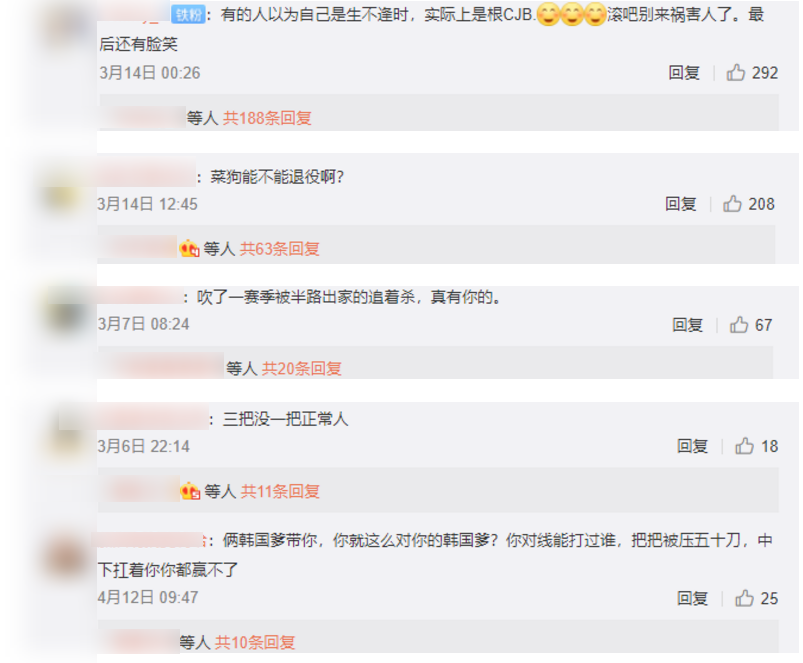
Task: Reply to comment posted 3月14日 12:45
Action: pyautogui.click(x=681, y=204)
